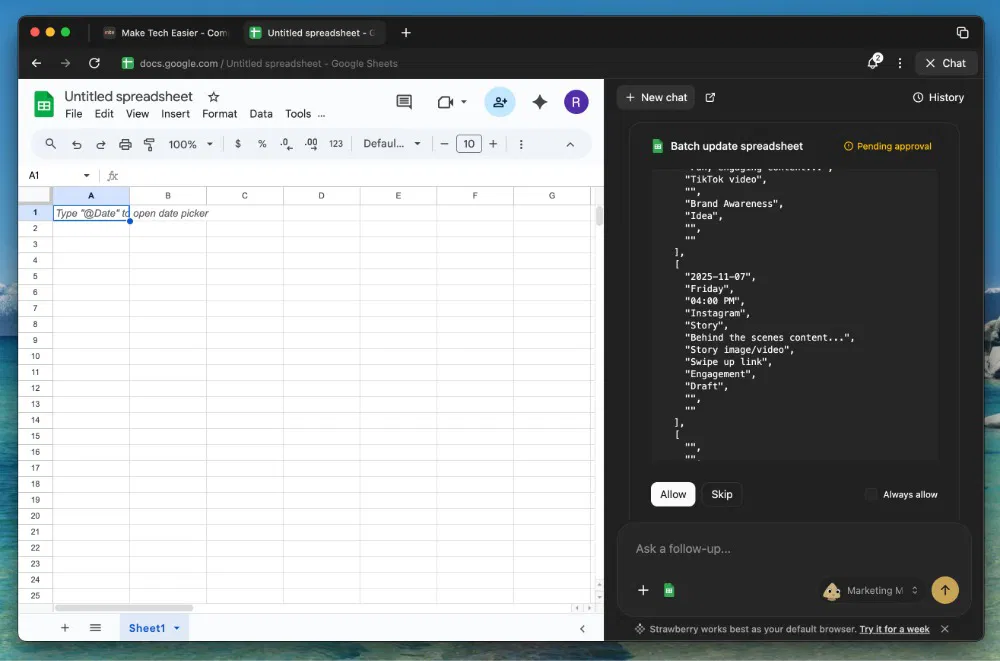Open the Default font dropdown
This screenshot has height=661, width=1000.
click(392, 144)
